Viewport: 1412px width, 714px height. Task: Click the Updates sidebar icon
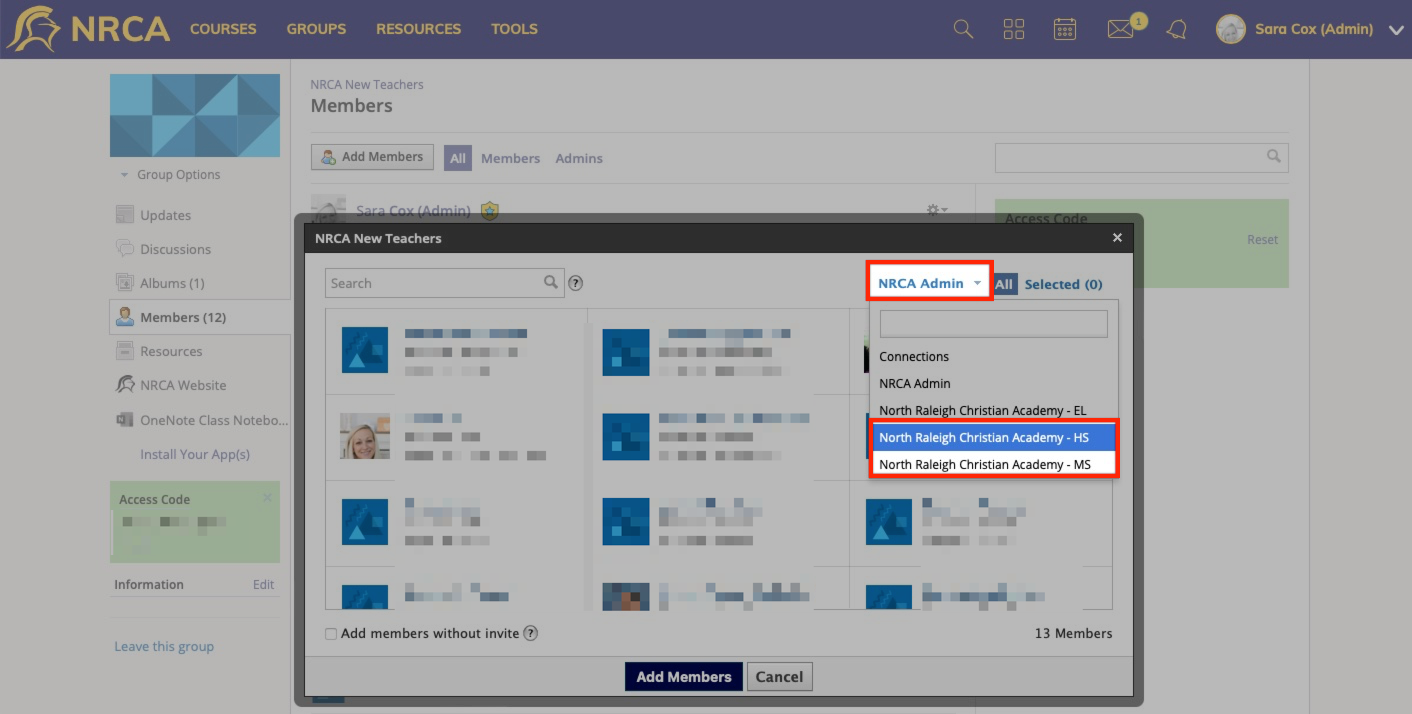click(125, 215)
